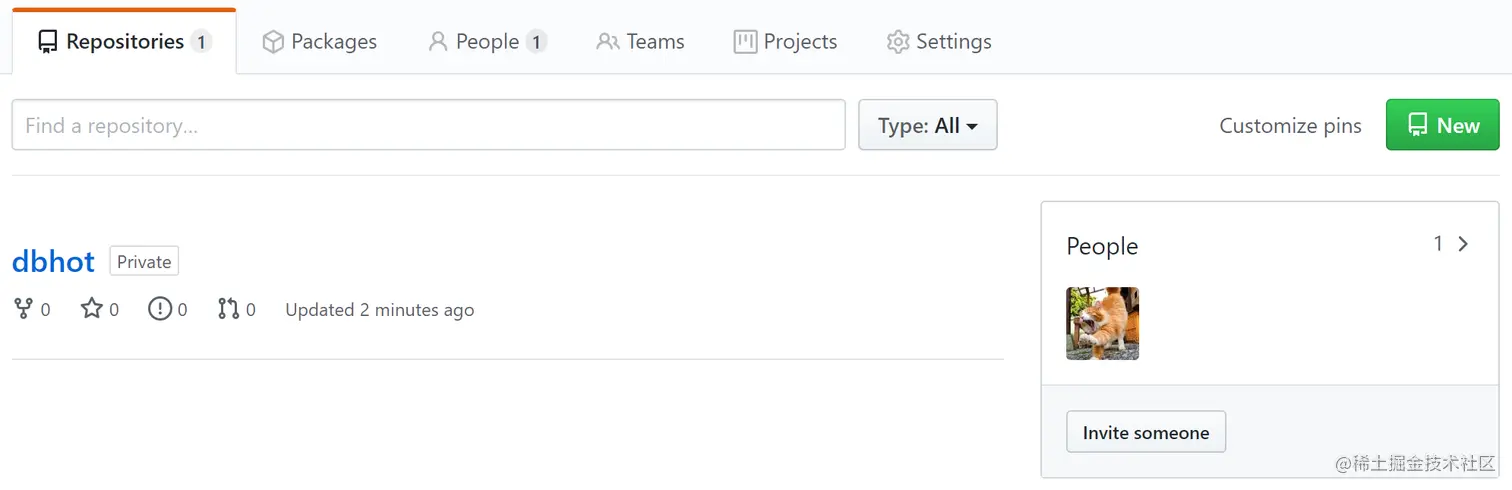
Task: Click the Packages cube icon
Action: coord(273,42)
